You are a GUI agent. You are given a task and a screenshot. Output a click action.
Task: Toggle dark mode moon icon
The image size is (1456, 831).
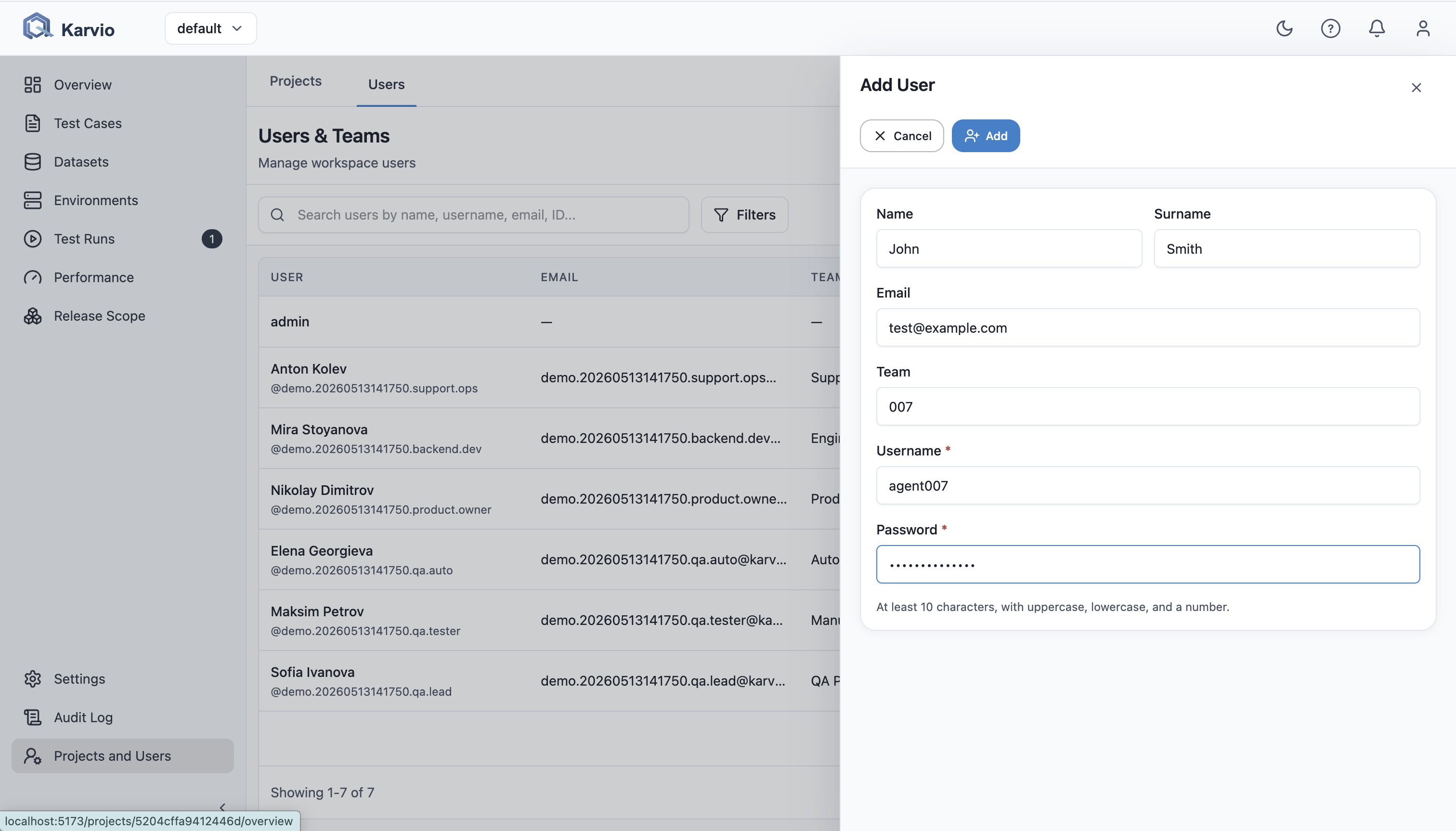click(1284, 28)
